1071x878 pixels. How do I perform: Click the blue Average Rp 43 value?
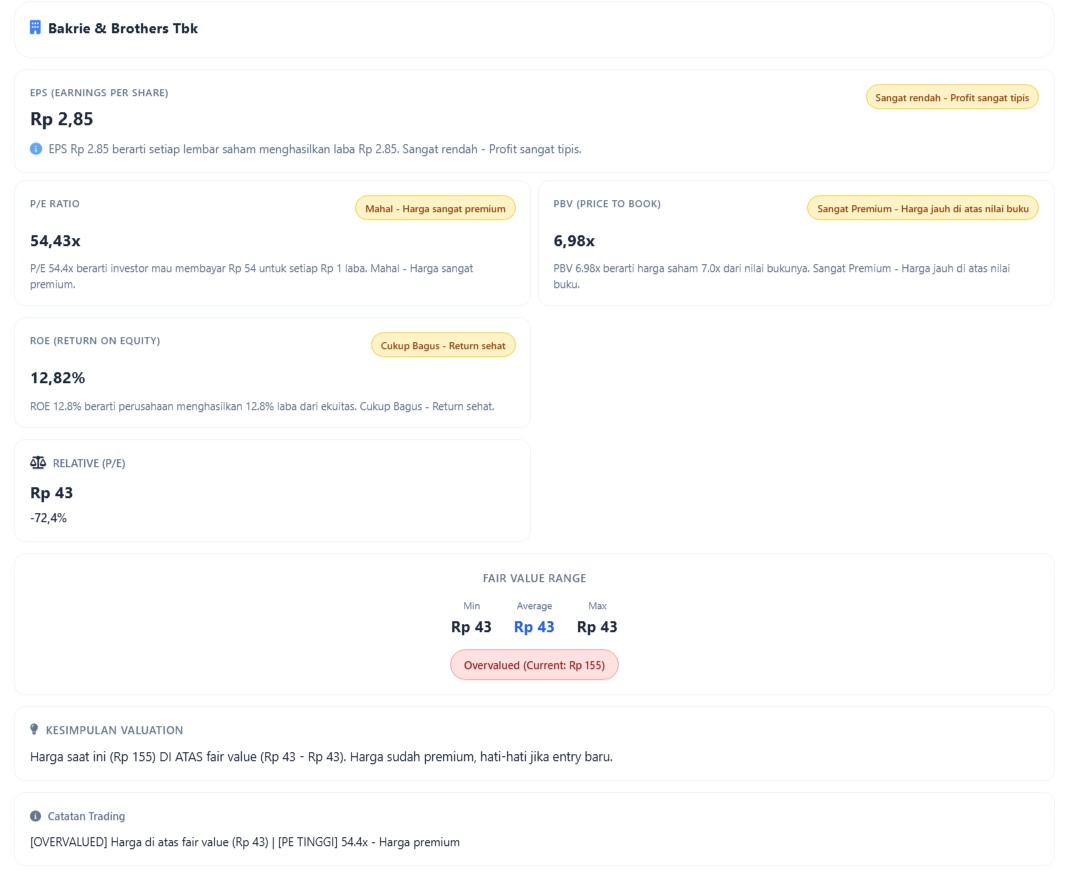coord(534,627)
